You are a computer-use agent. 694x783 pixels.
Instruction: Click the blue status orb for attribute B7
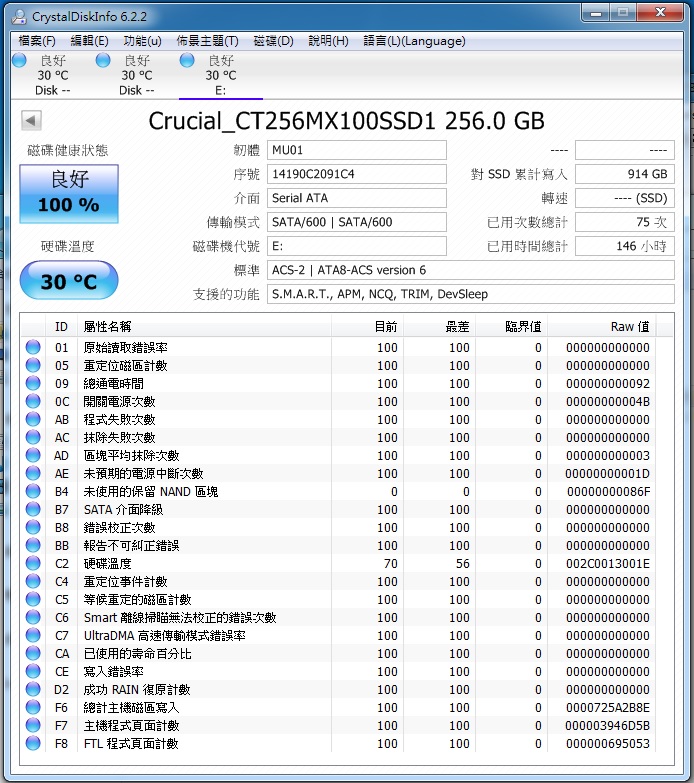pos(33,509)
